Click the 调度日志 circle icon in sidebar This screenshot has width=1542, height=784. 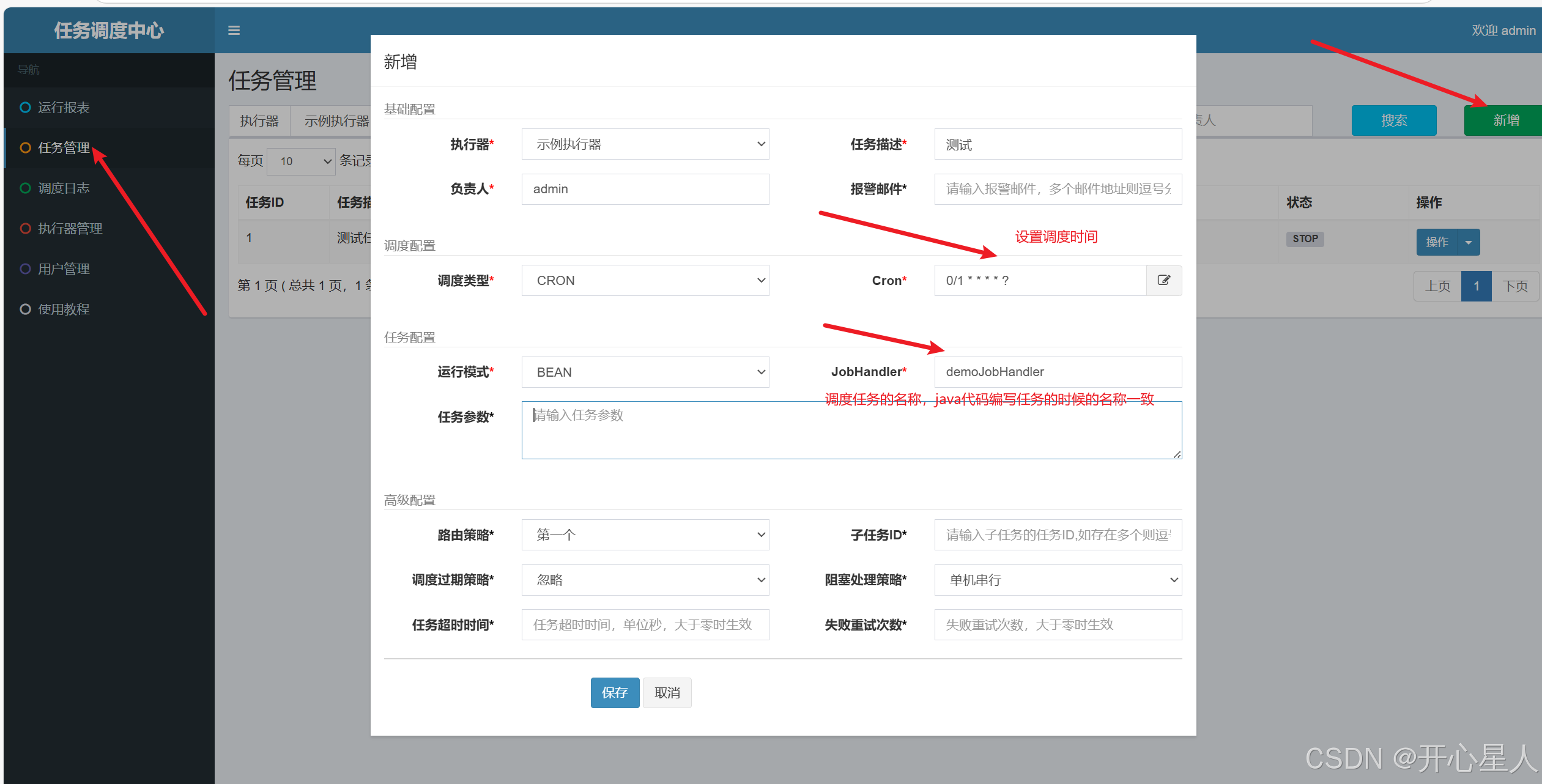[x=25, y=188]
